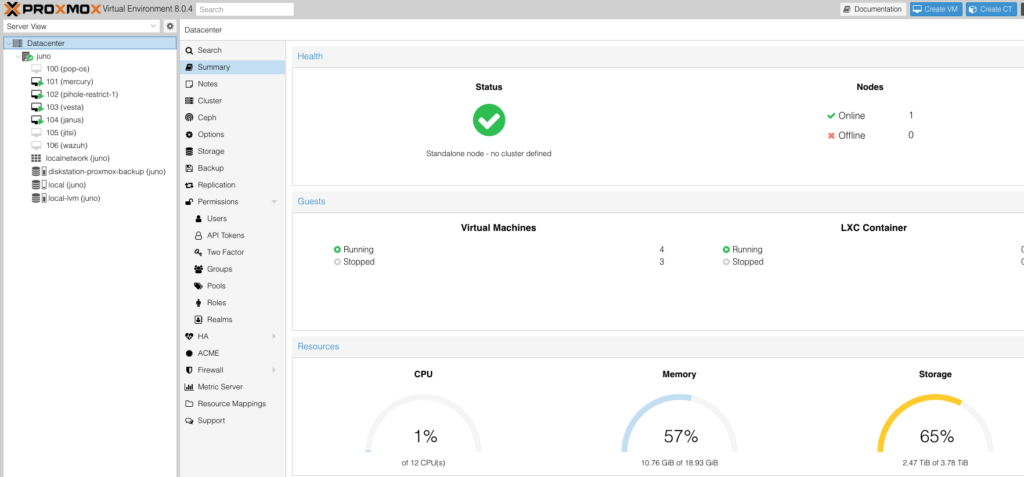
Task: Collapse the Permissions submenu arrow
Action: [274, 202]
